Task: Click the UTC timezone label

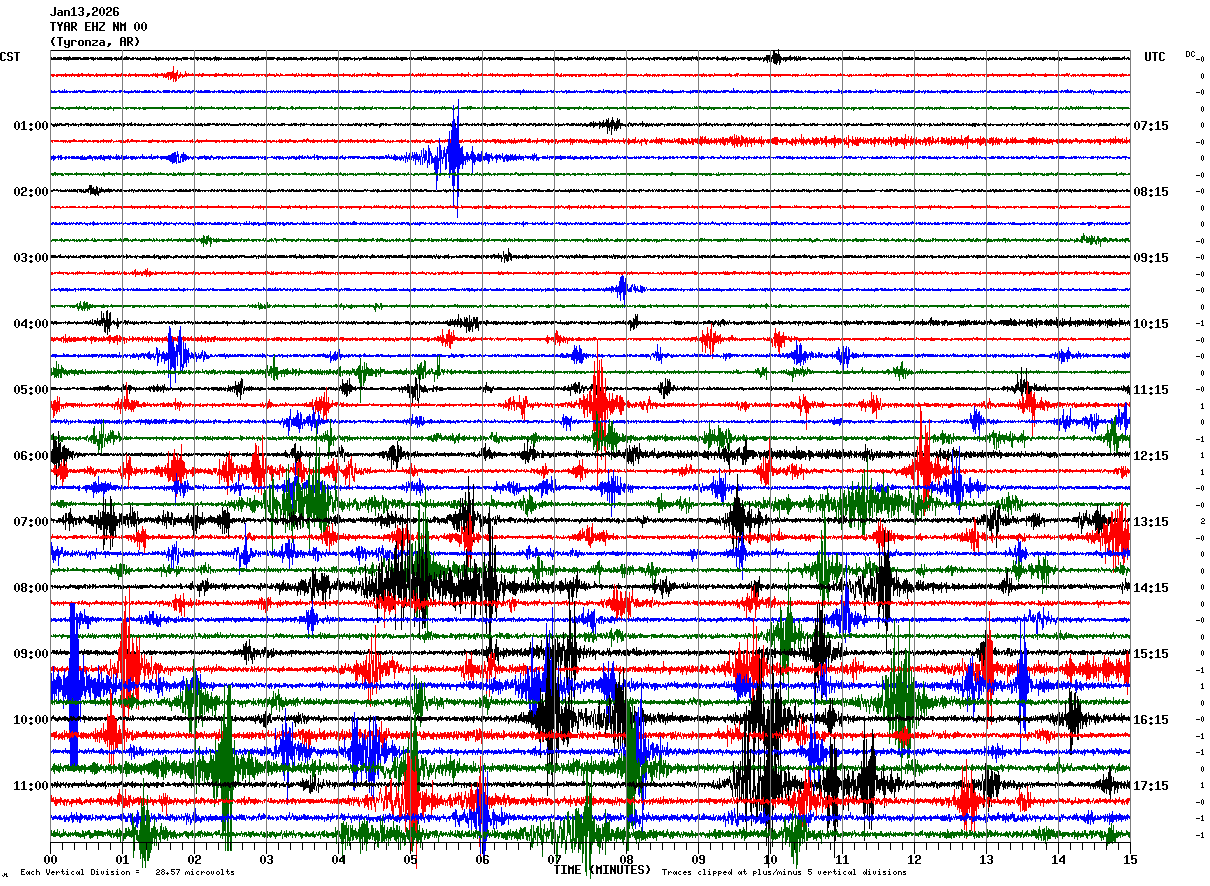Action: coord(1154,57)
